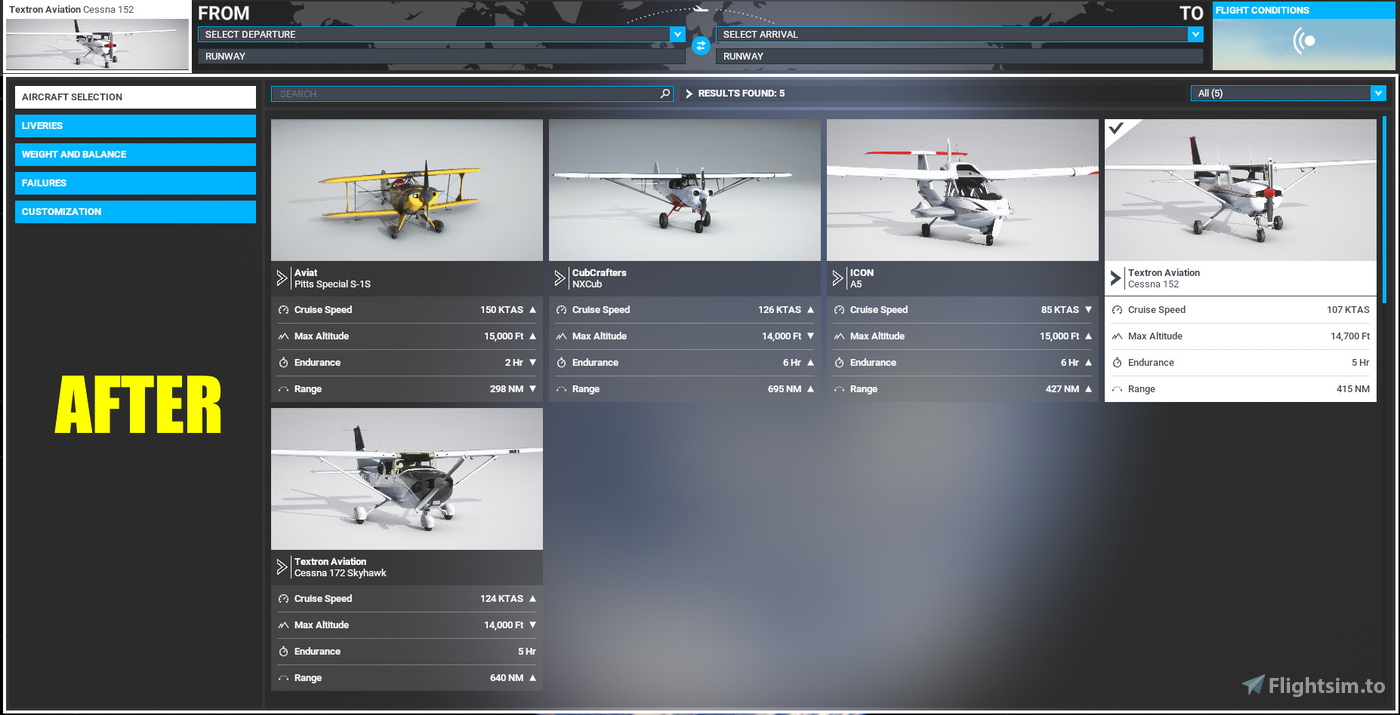Click the Range icon on Cessna 172 card

284,678
